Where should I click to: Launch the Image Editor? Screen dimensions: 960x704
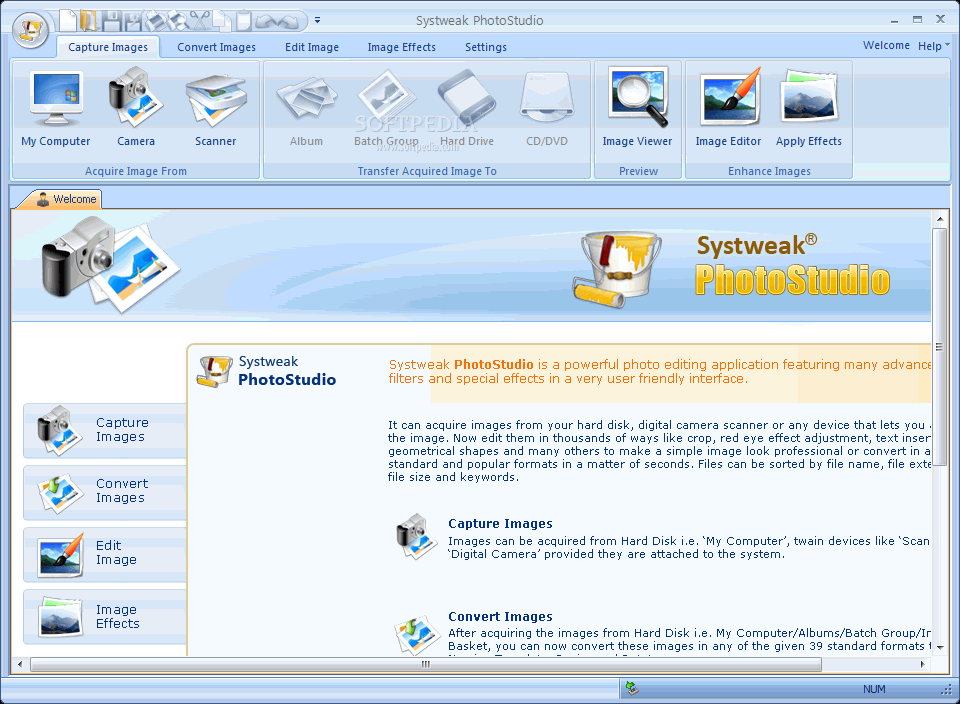728,108
